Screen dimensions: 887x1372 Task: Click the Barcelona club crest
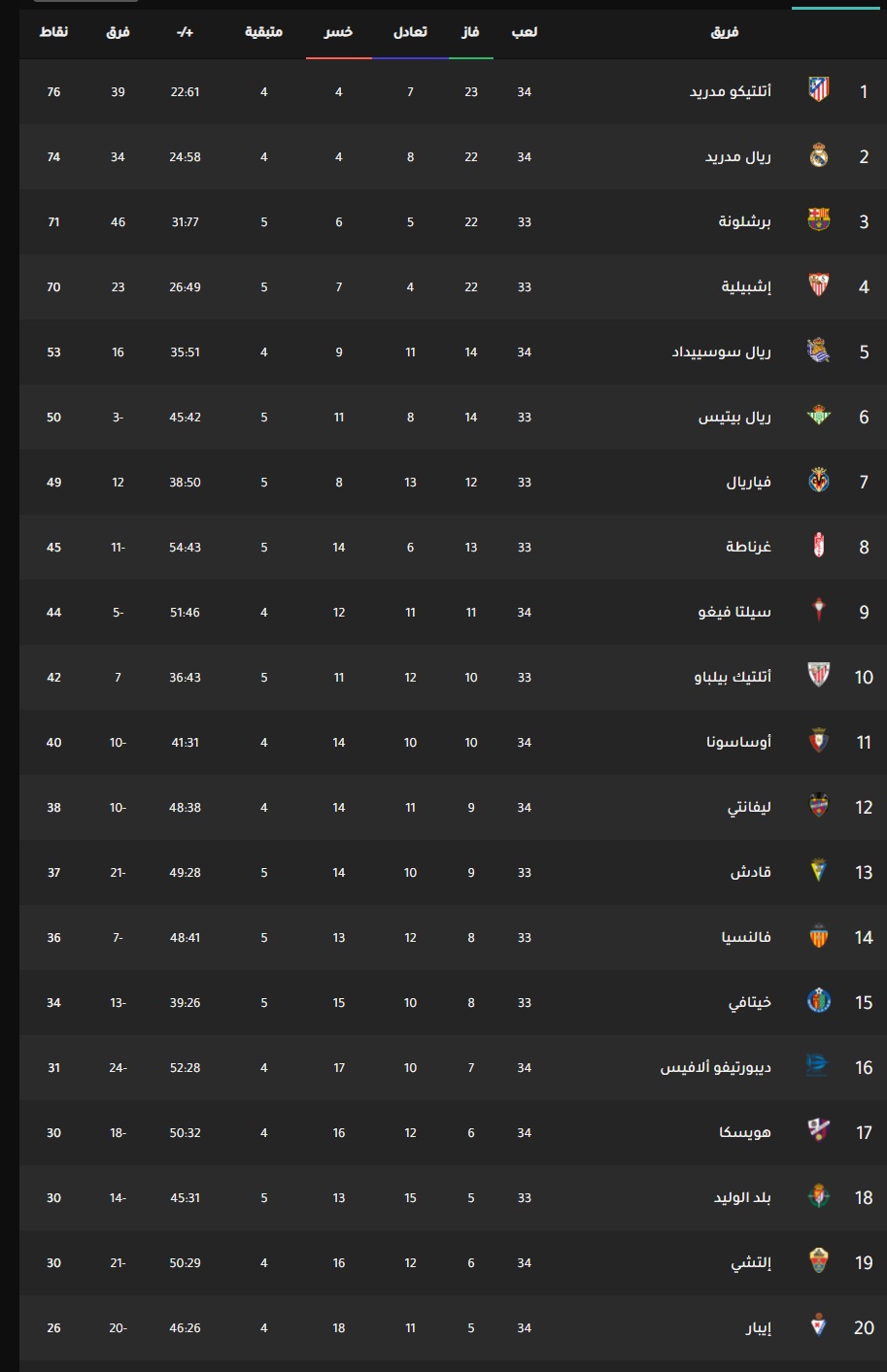tap(819, 221)
